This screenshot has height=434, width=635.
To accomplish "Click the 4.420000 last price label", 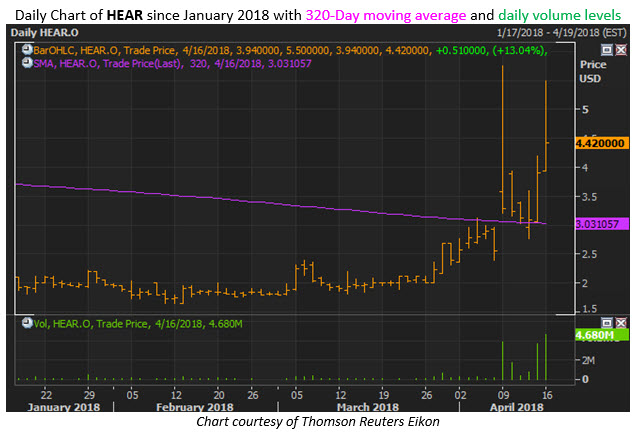I will pos(601,143).
